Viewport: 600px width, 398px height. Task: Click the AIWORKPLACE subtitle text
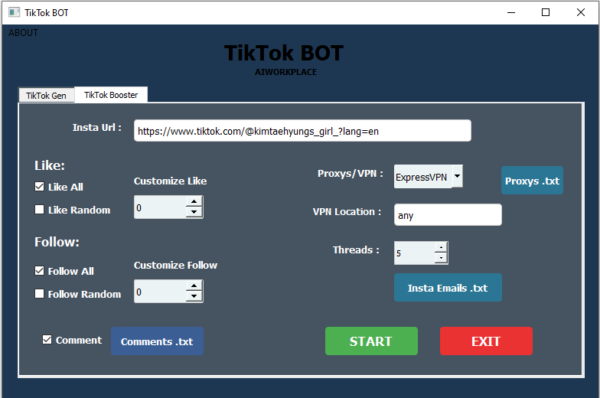coord(285,72)
